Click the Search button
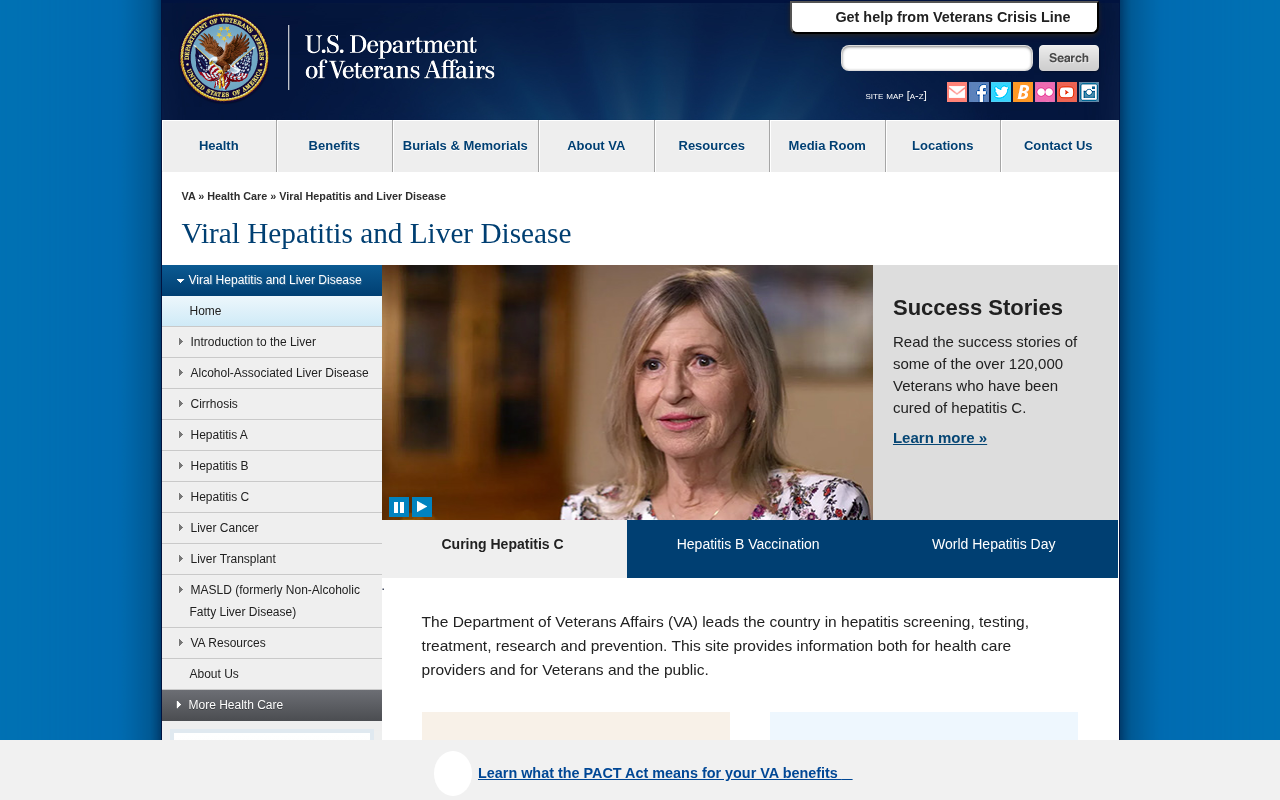This screenshot has height=800, width=1280. (1069, 58)
